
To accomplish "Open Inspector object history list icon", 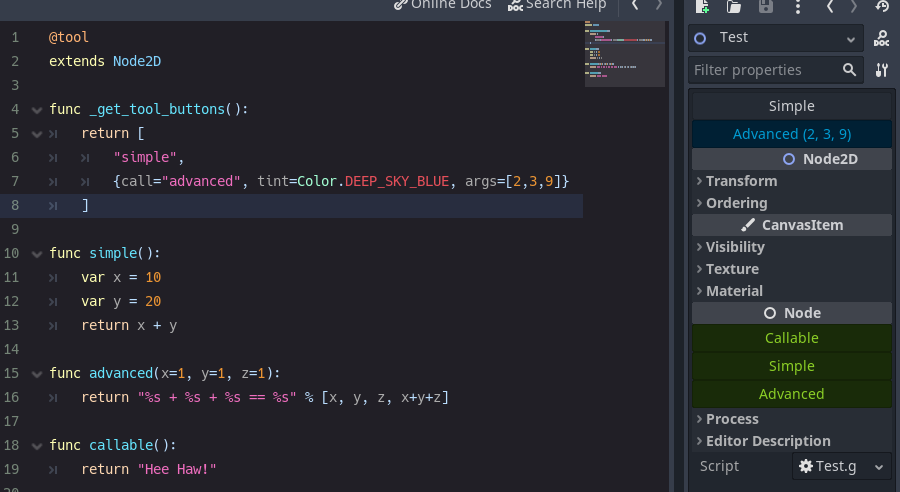I will pyautogui.click(x=882, y=6).
